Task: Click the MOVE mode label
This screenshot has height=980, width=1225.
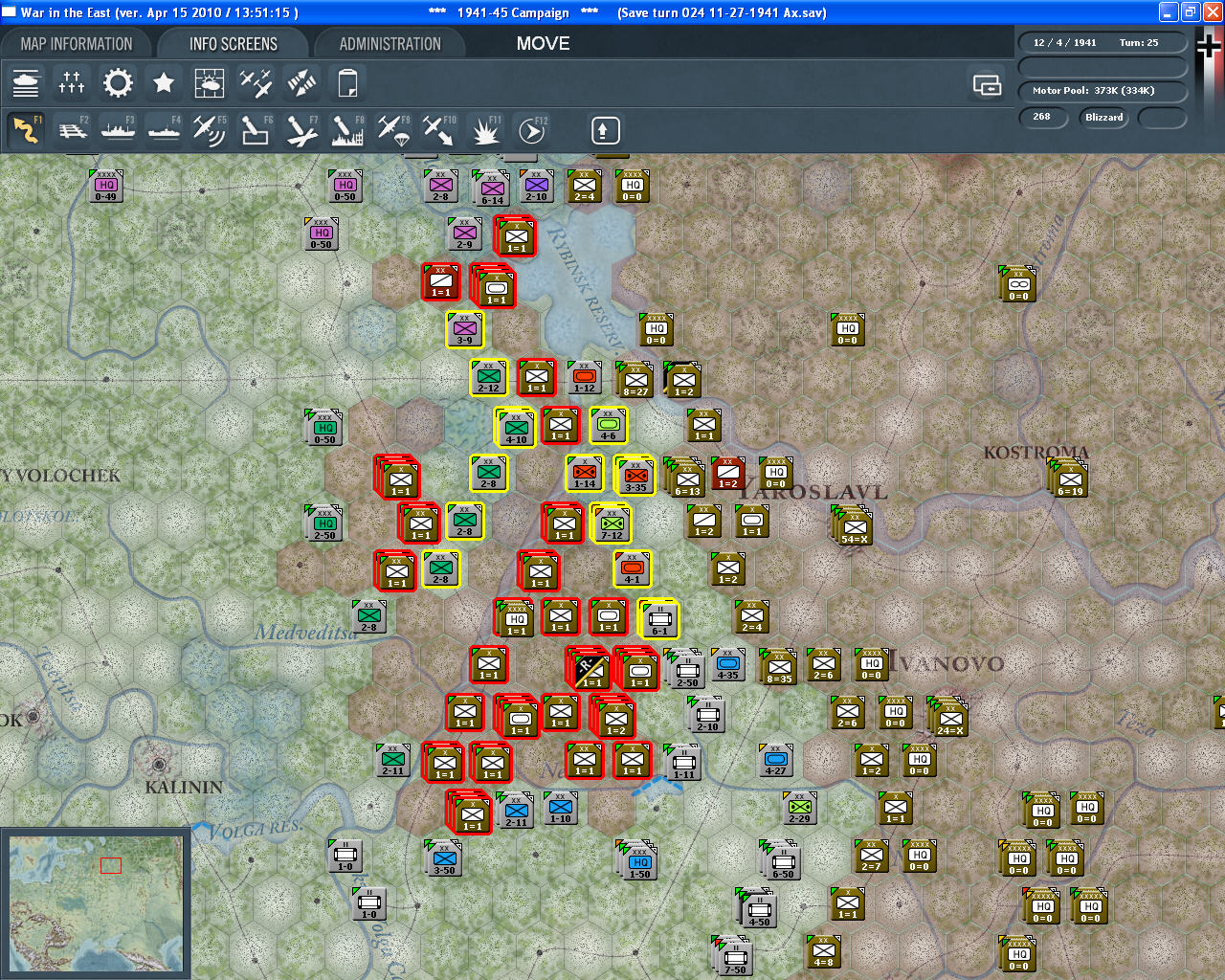Action: [x=543, y=44]
